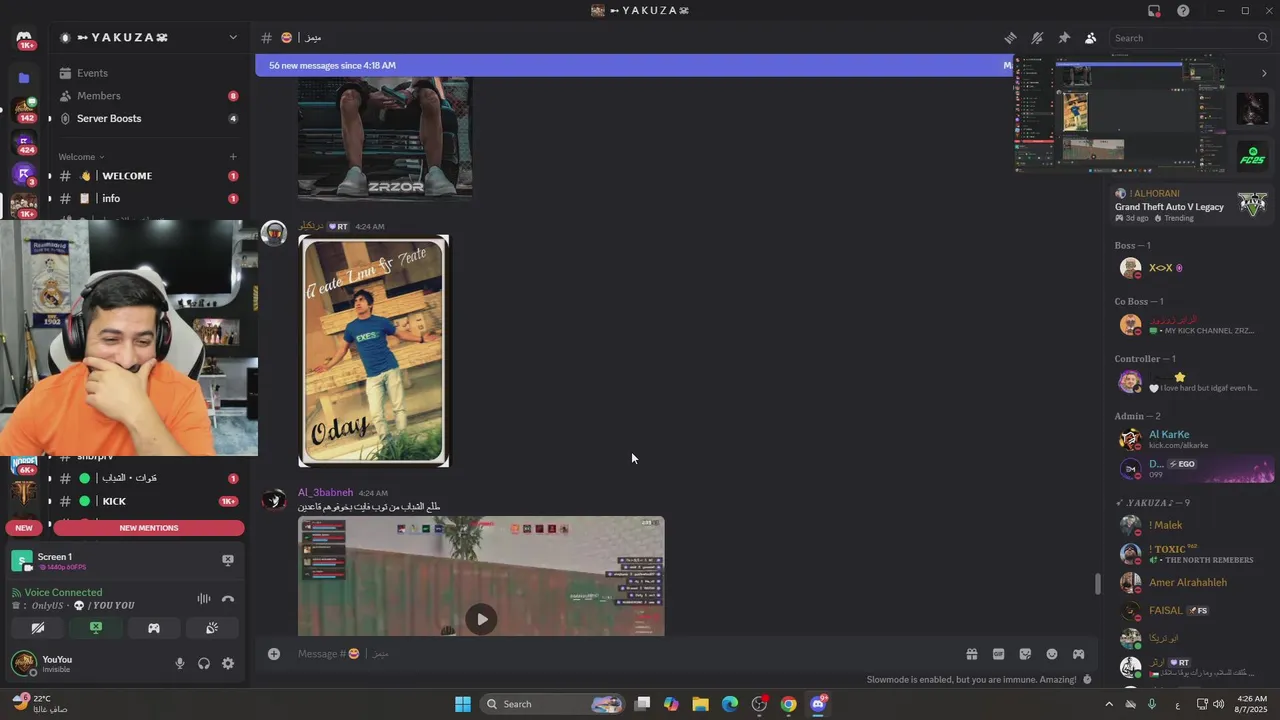Expand the YAKUZA server dropdown
Screen dimensions: 1280x720
pos(233,38)
